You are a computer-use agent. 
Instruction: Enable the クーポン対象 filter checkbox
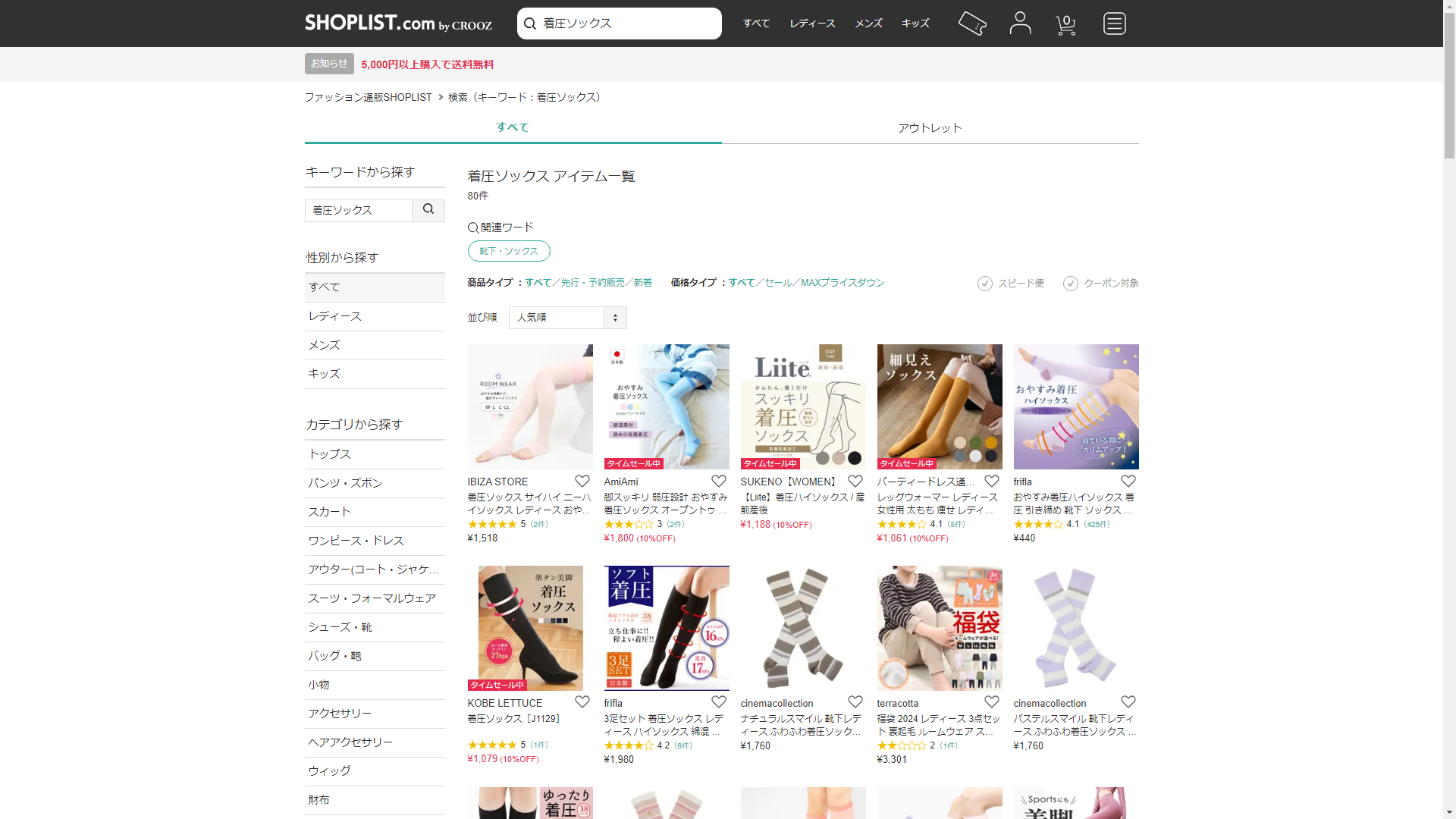pyautogui.click(x=1071, y=284)
